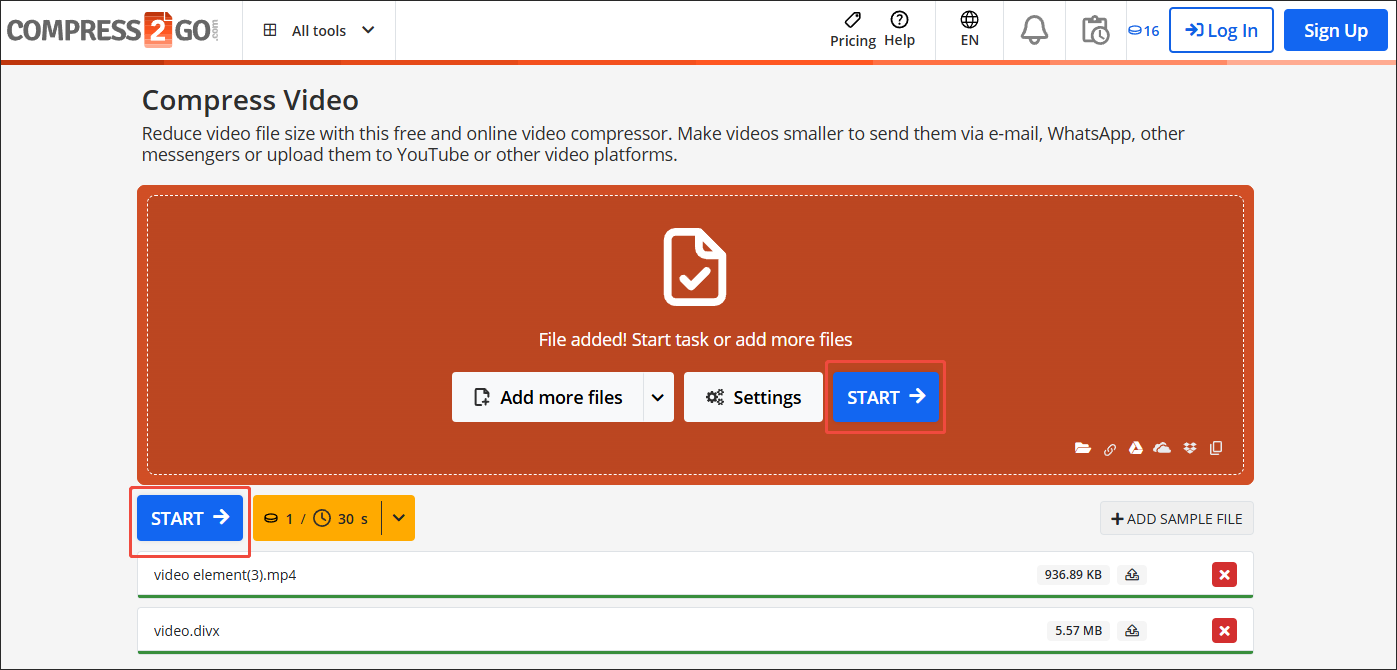Import from OneDrive cloud icon
This screenshot has height=670, width=1397.
click(1162, 448)
